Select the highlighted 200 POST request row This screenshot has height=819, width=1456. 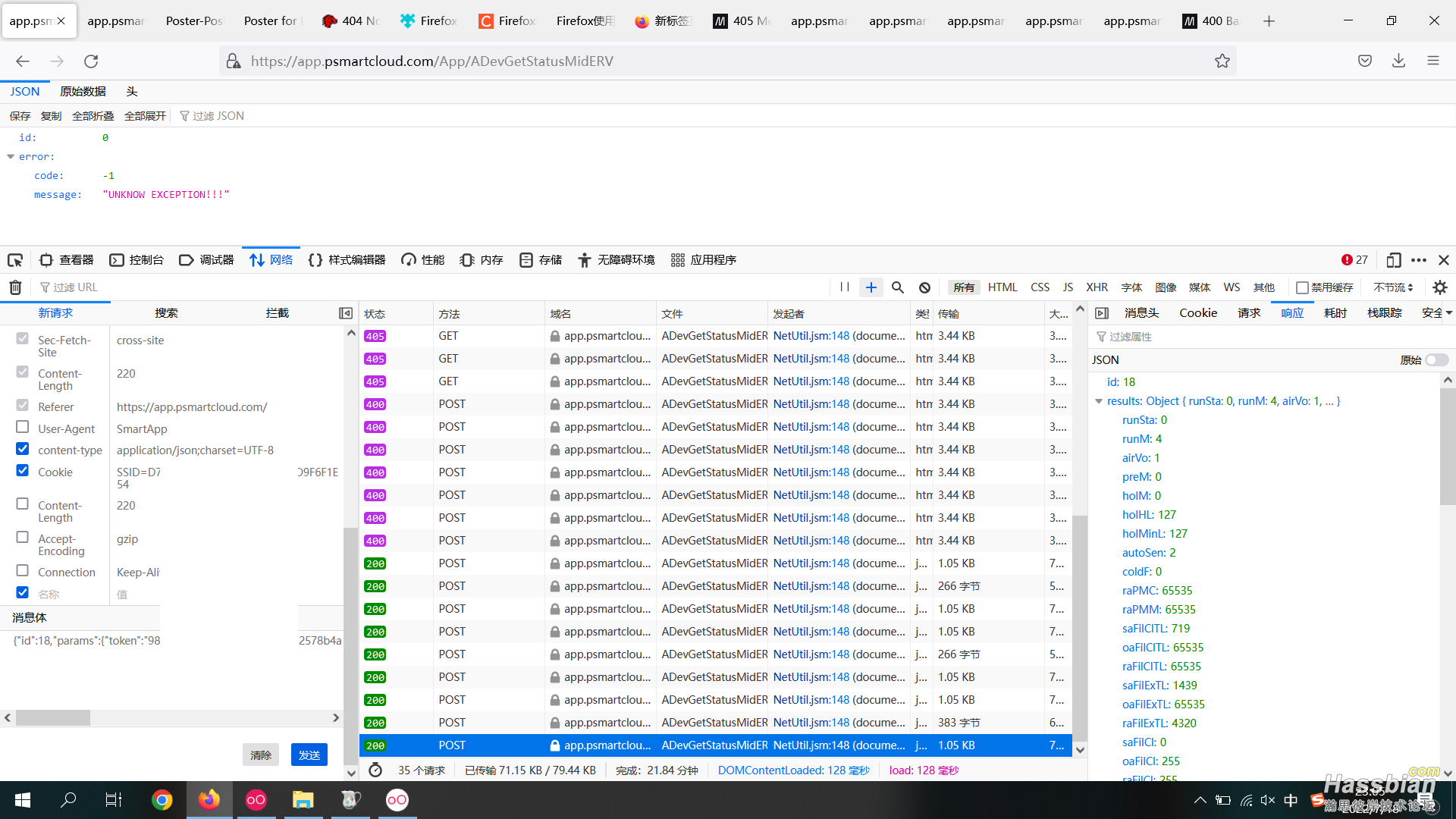point(716,745)
